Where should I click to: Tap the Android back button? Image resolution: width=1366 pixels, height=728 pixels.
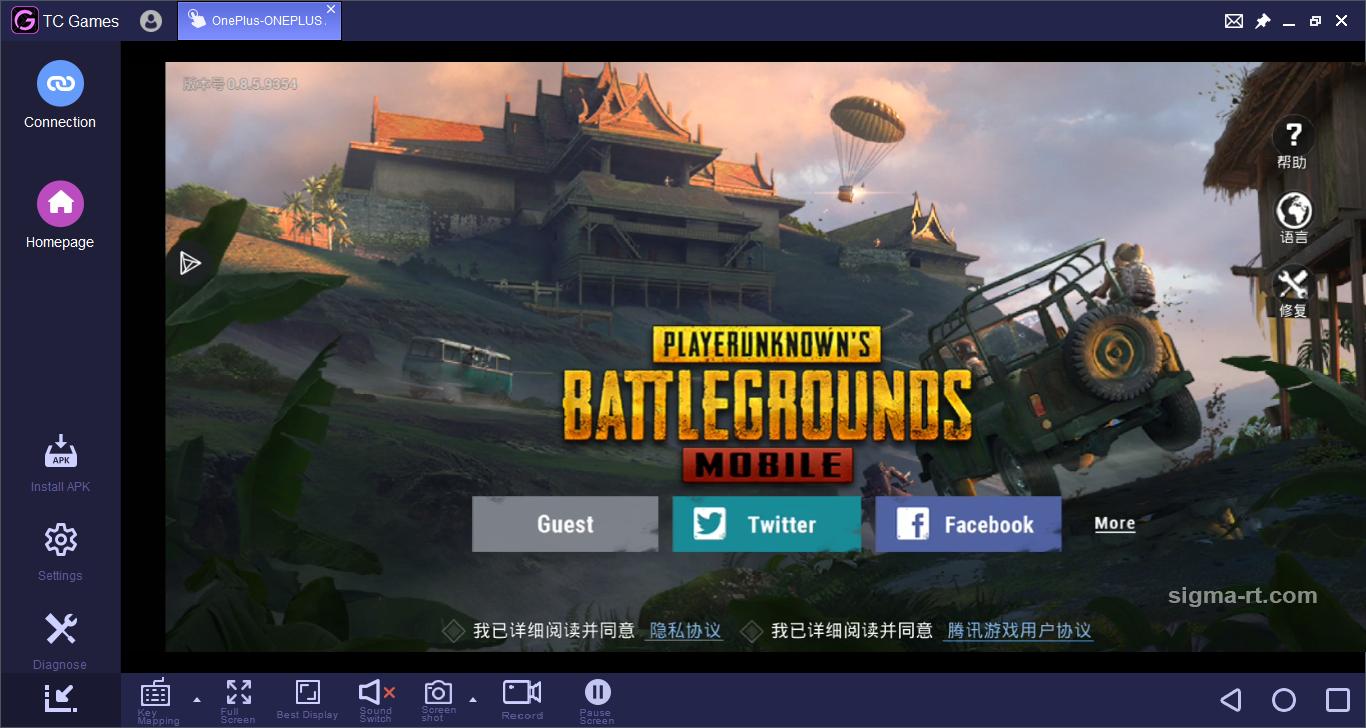[1231, 700]
